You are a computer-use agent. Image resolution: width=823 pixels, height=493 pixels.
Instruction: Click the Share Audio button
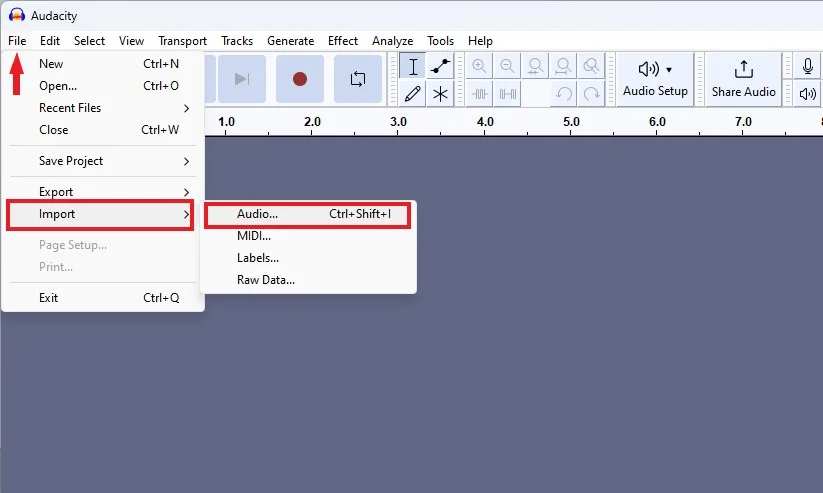point(743,80)
